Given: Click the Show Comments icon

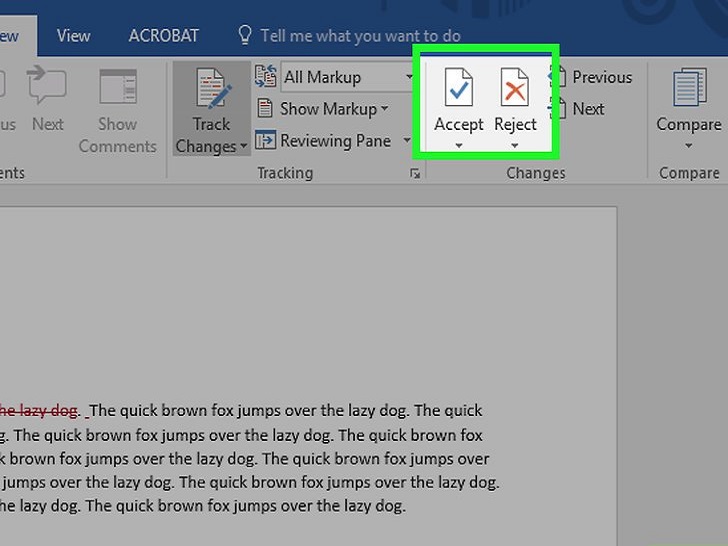Looking at the screenshot, I should tap(118, 87).
